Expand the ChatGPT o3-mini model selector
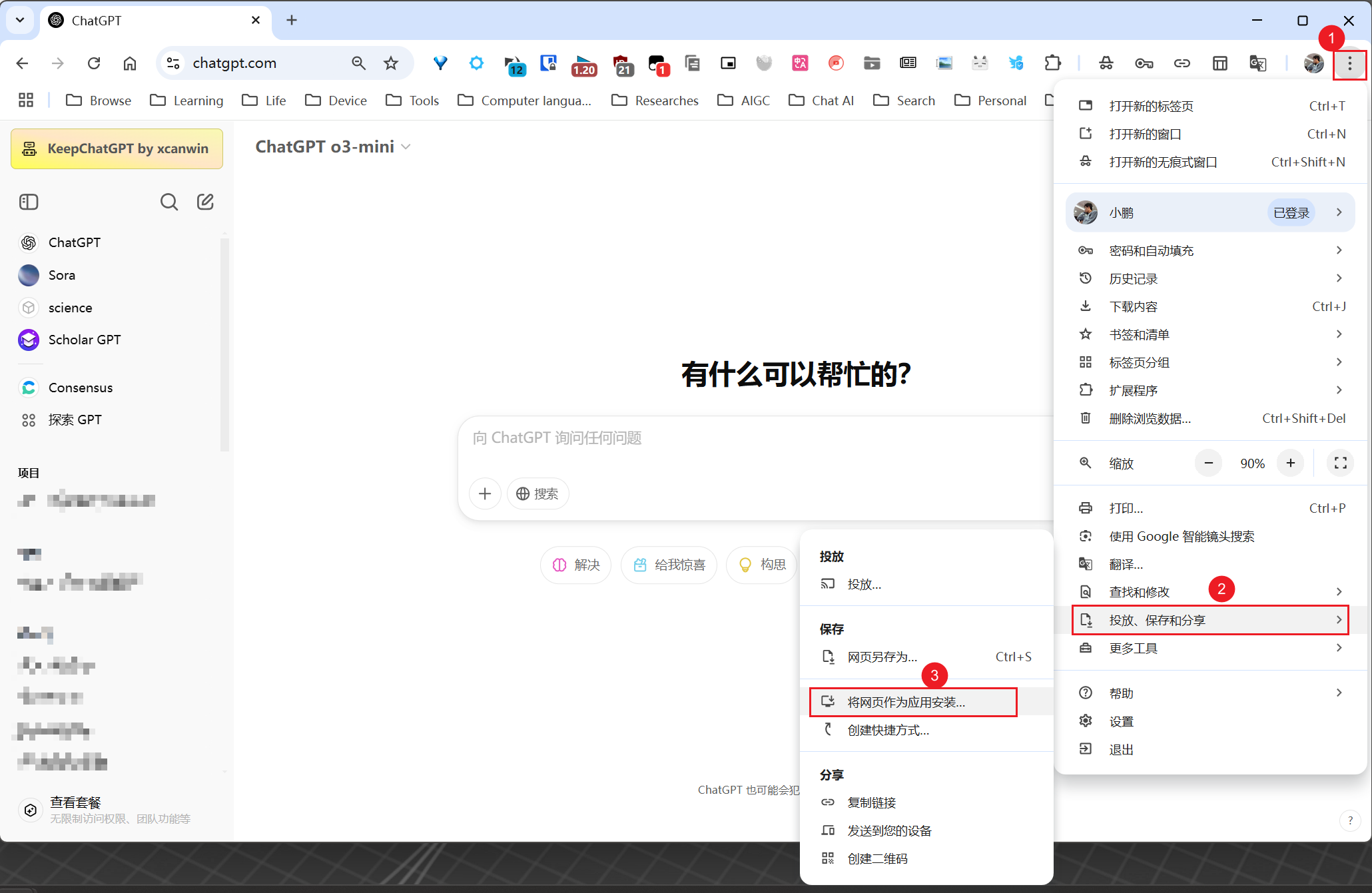The width and height of the screenshot is (1372, 893). coord(333,147)
